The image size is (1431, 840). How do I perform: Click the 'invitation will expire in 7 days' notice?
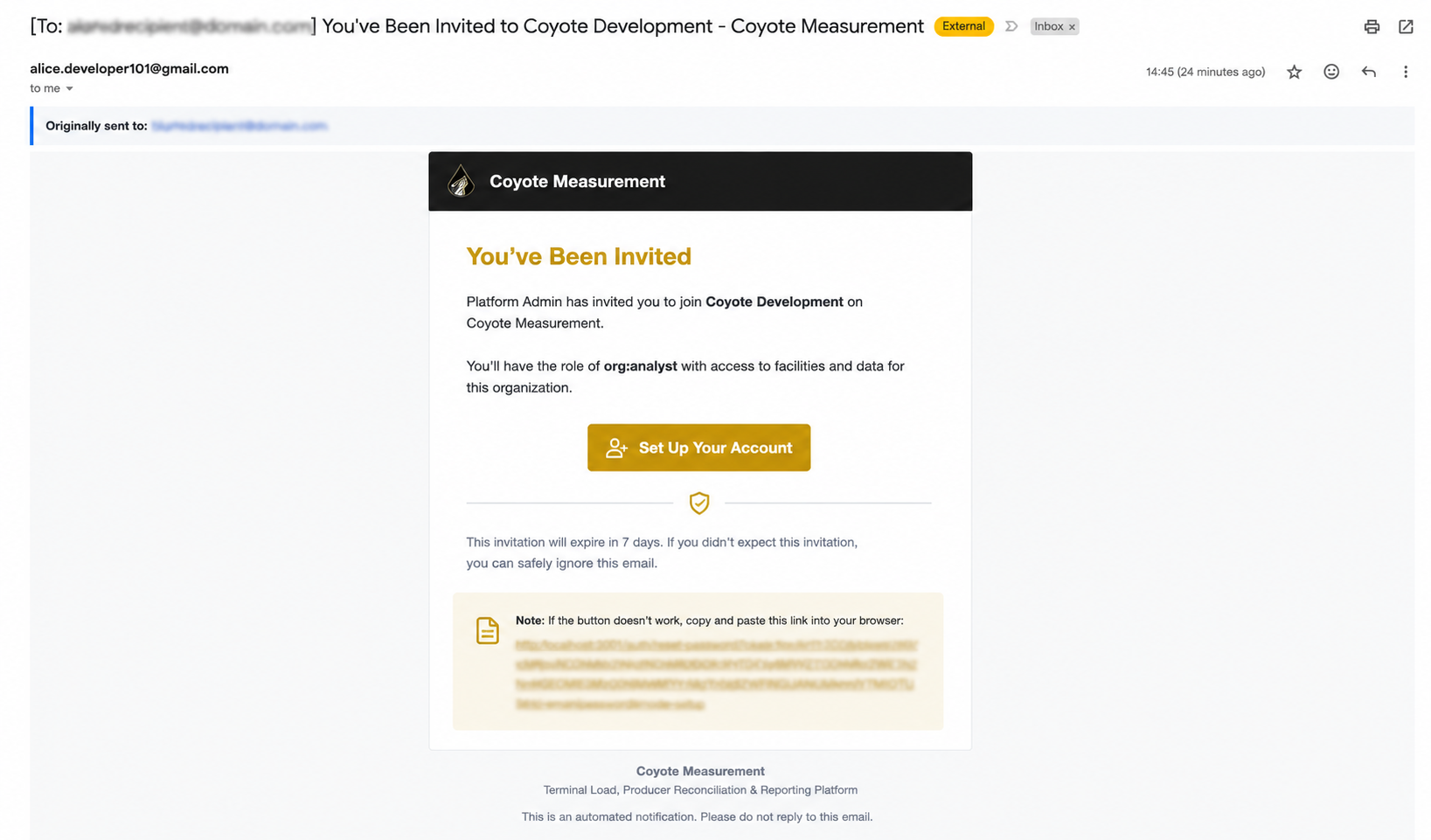662,552
